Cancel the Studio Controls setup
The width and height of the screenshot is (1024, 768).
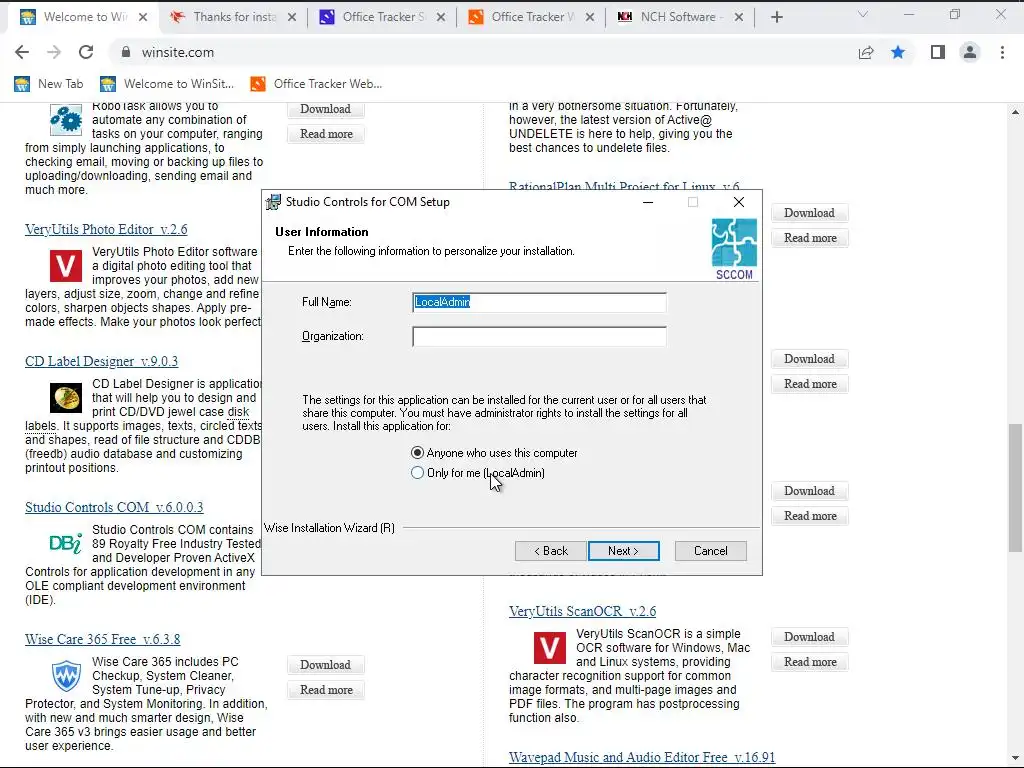click(711, 551)
